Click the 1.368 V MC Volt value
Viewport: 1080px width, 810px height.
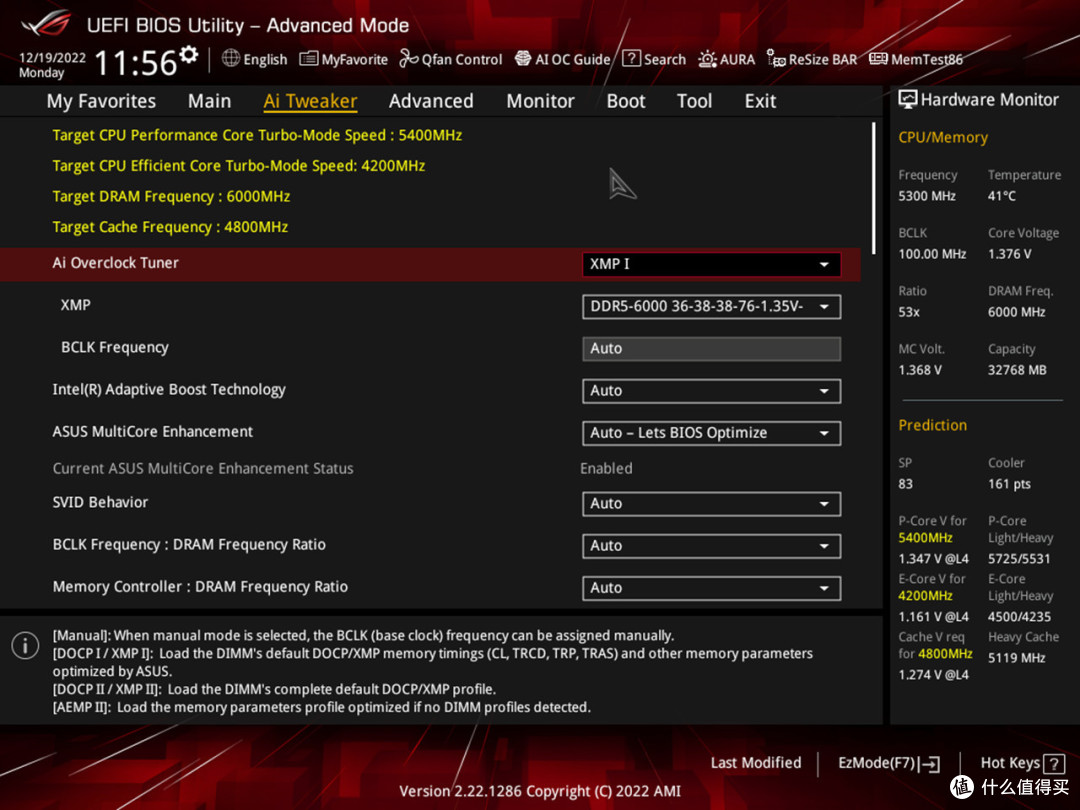[920, 371]
